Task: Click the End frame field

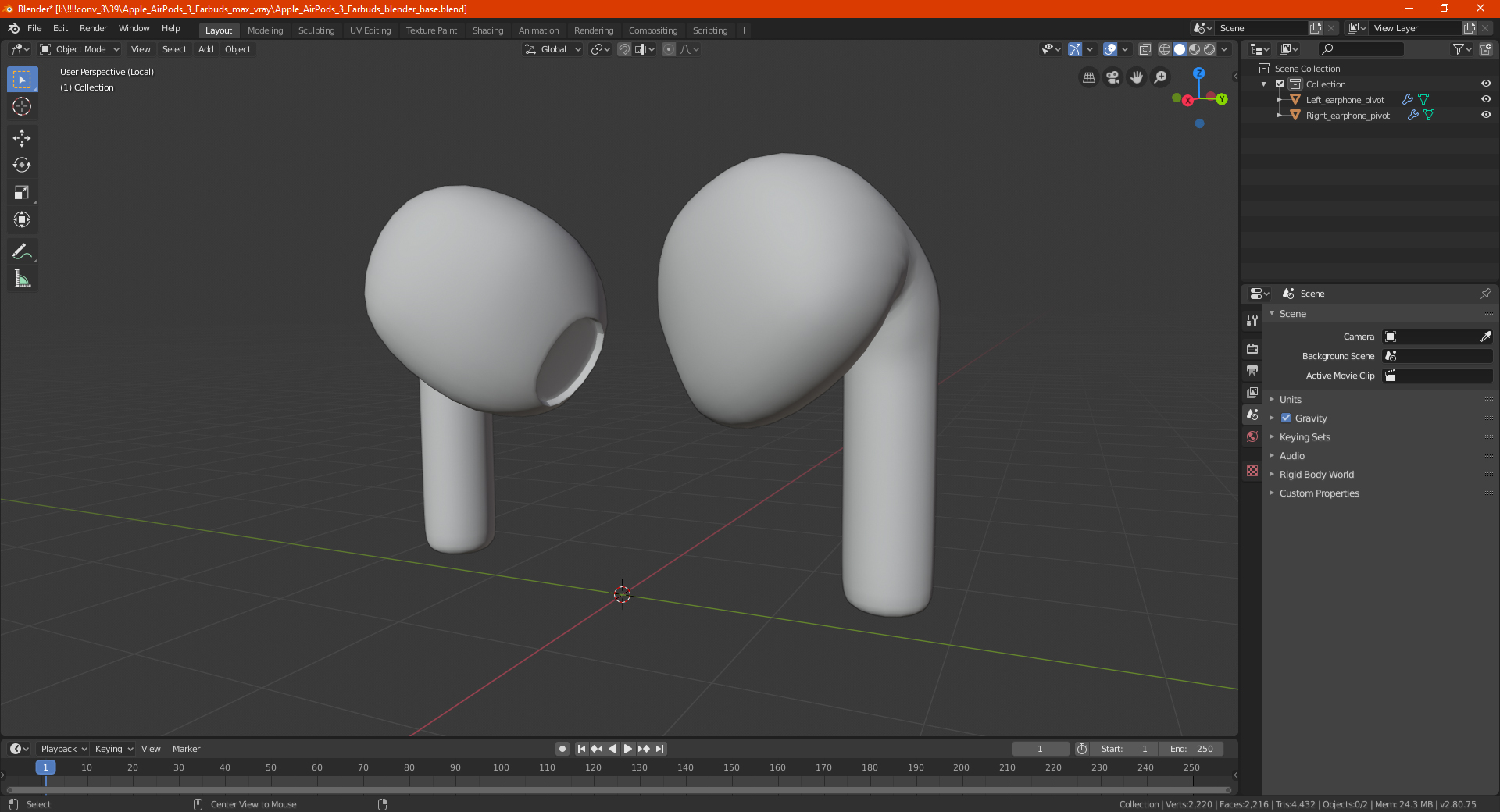Action: (1191, 749)
